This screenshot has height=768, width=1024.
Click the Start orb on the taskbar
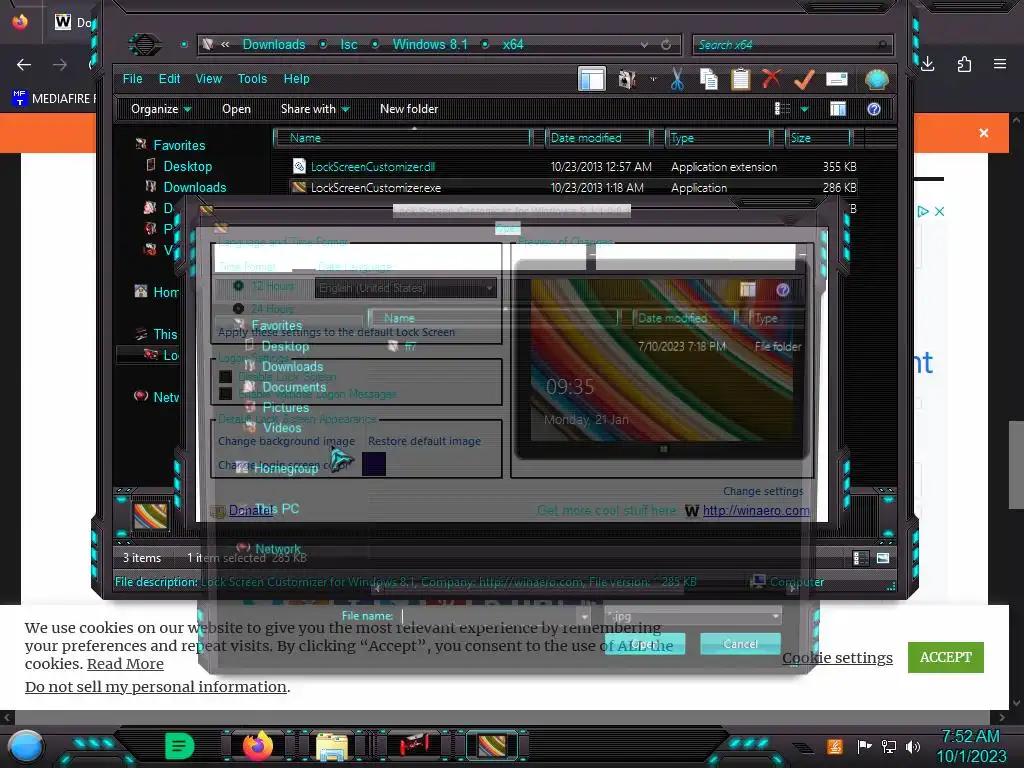coord(26,746)
